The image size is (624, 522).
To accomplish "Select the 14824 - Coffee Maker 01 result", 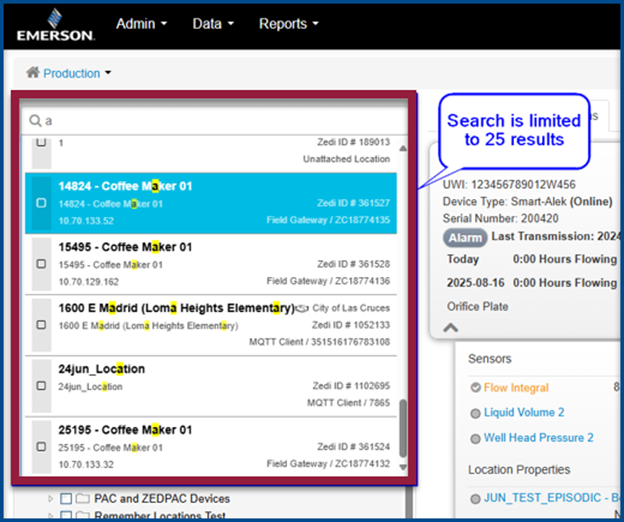I will (211, 203).
